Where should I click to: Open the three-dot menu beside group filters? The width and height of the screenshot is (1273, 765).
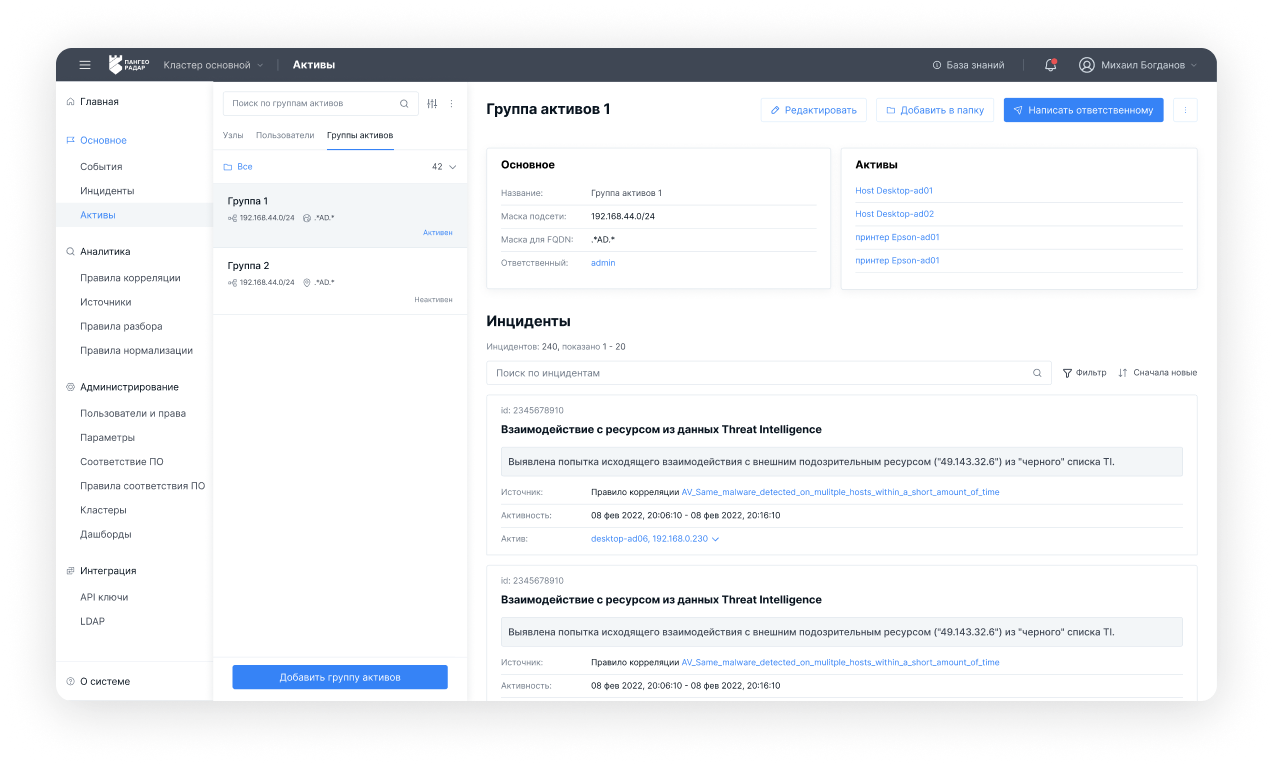(x=451, y=103)
